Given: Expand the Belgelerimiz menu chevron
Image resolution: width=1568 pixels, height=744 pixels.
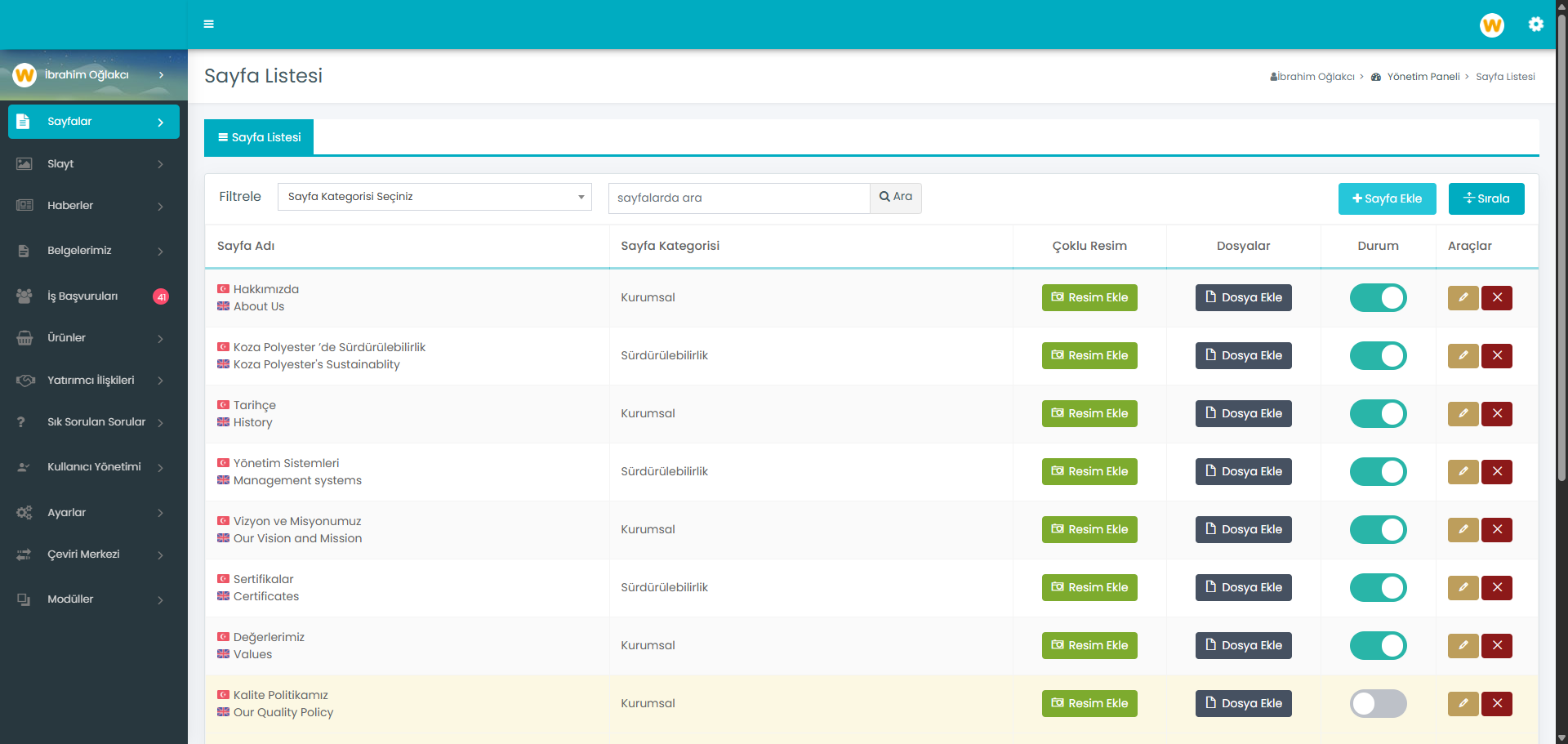Looking at the screenshot, I should [x=160, y=252].
